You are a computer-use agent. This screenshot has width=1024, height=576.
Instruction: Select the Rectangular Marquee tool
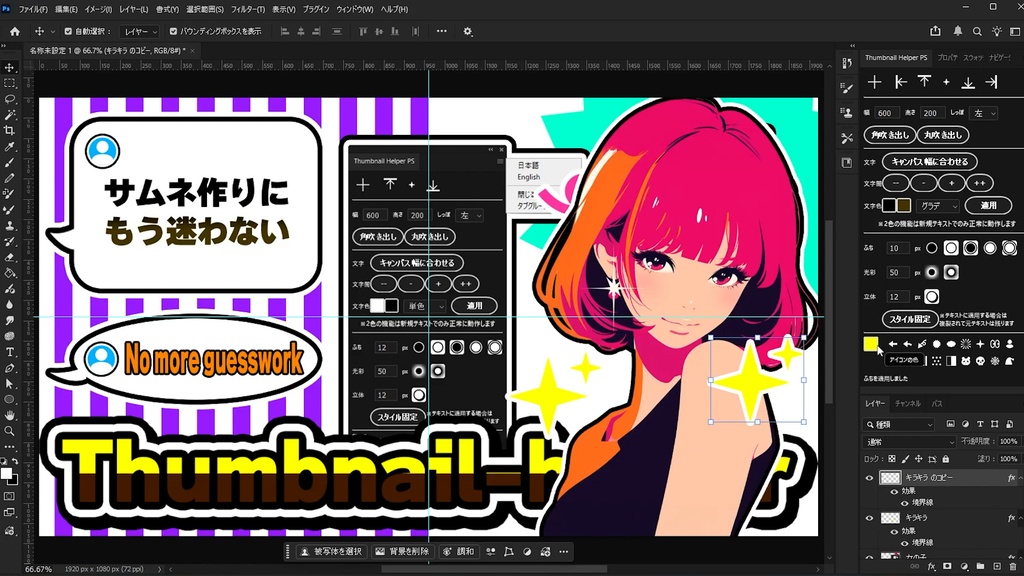(x=9, y=84)
